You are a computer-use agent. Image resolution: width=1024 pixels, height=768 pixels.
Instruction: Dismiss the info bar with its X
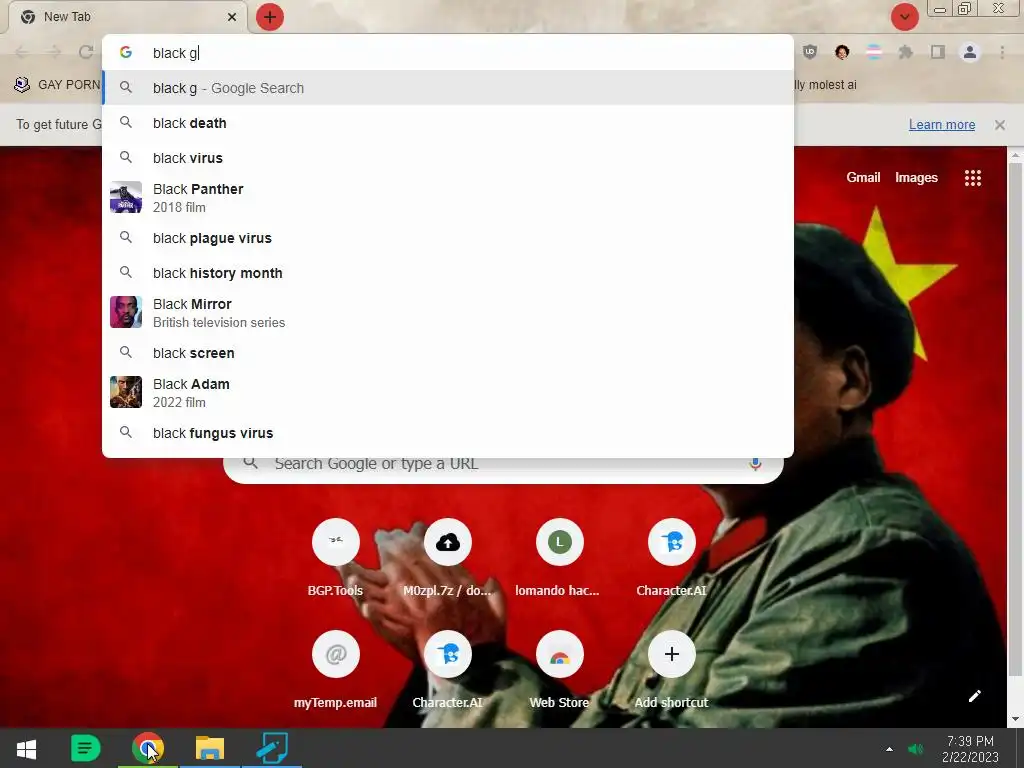(x=1000, y=124)
